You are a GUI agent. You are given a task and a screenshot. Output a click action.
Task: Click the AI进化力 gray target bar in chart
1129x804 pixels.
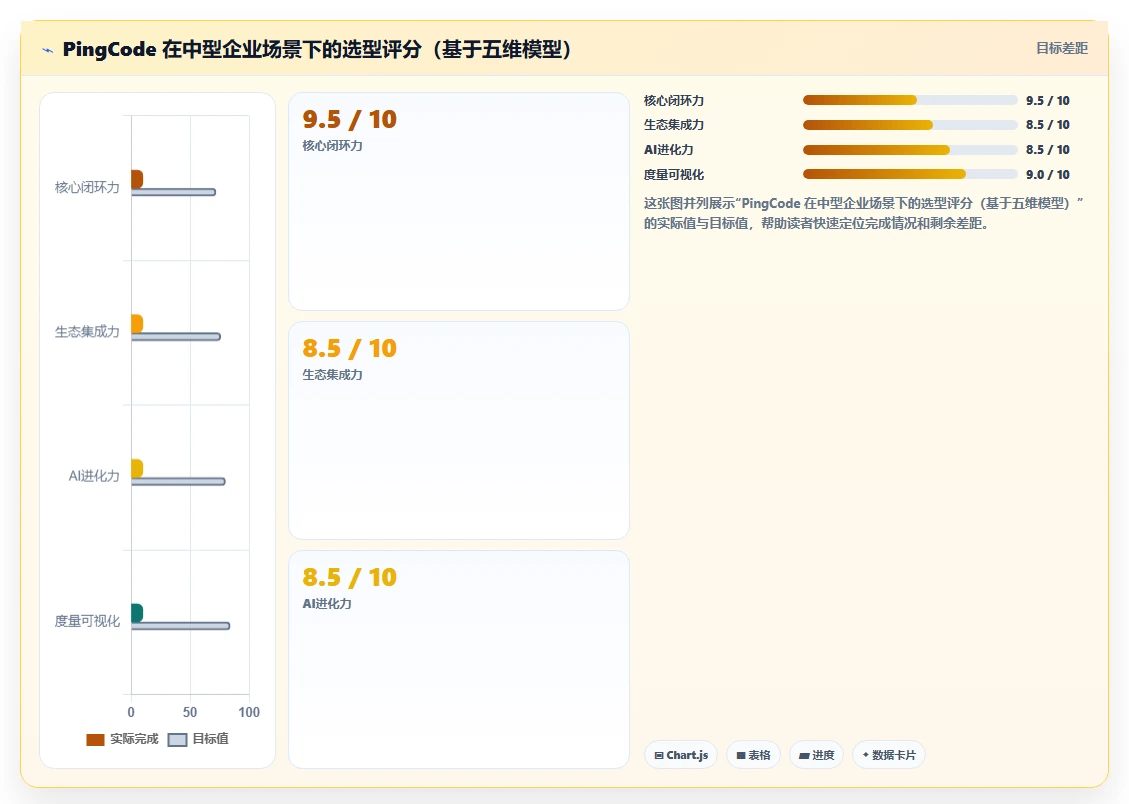click(x=178, y=482)
